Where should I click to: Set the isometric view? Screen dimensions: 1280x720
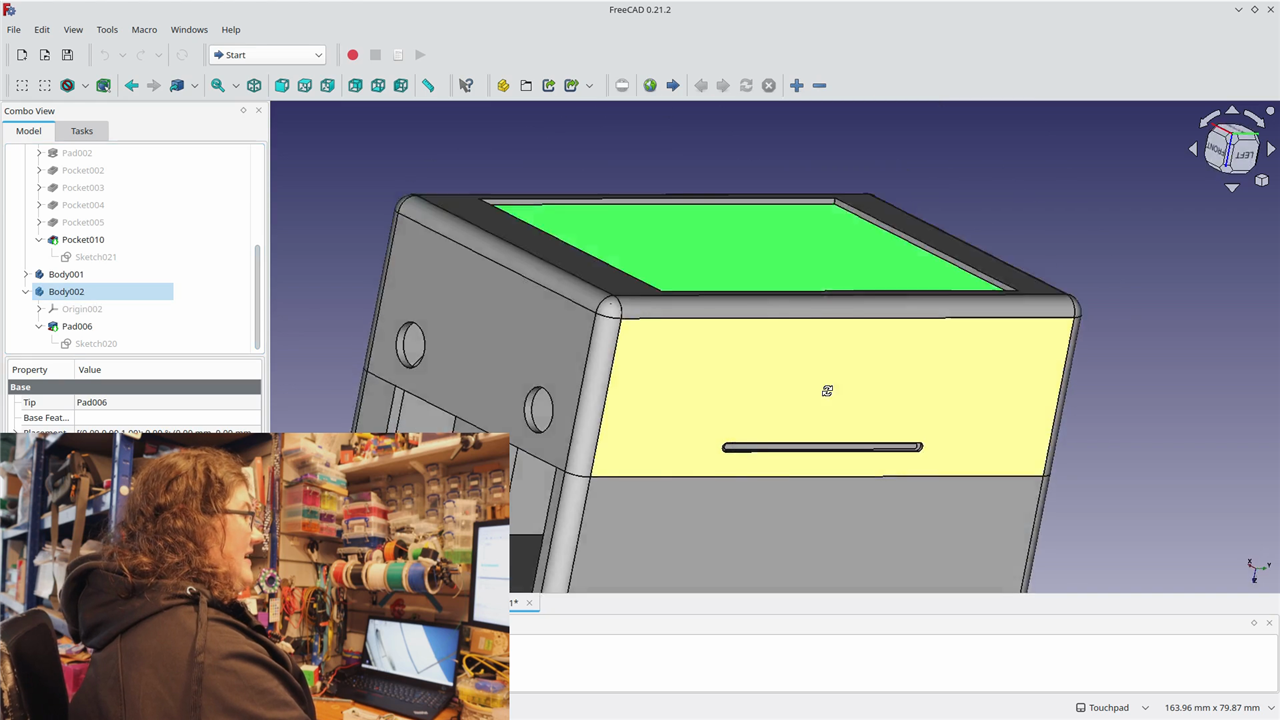[254, 86]
